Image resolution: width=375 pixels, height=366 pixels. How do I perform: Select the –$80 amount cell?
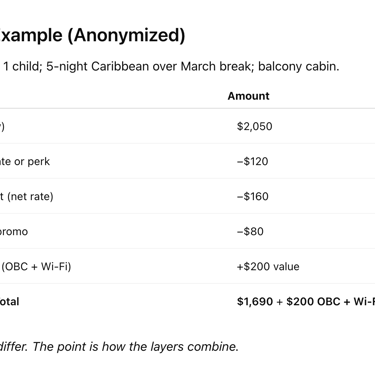click(250, 231)
